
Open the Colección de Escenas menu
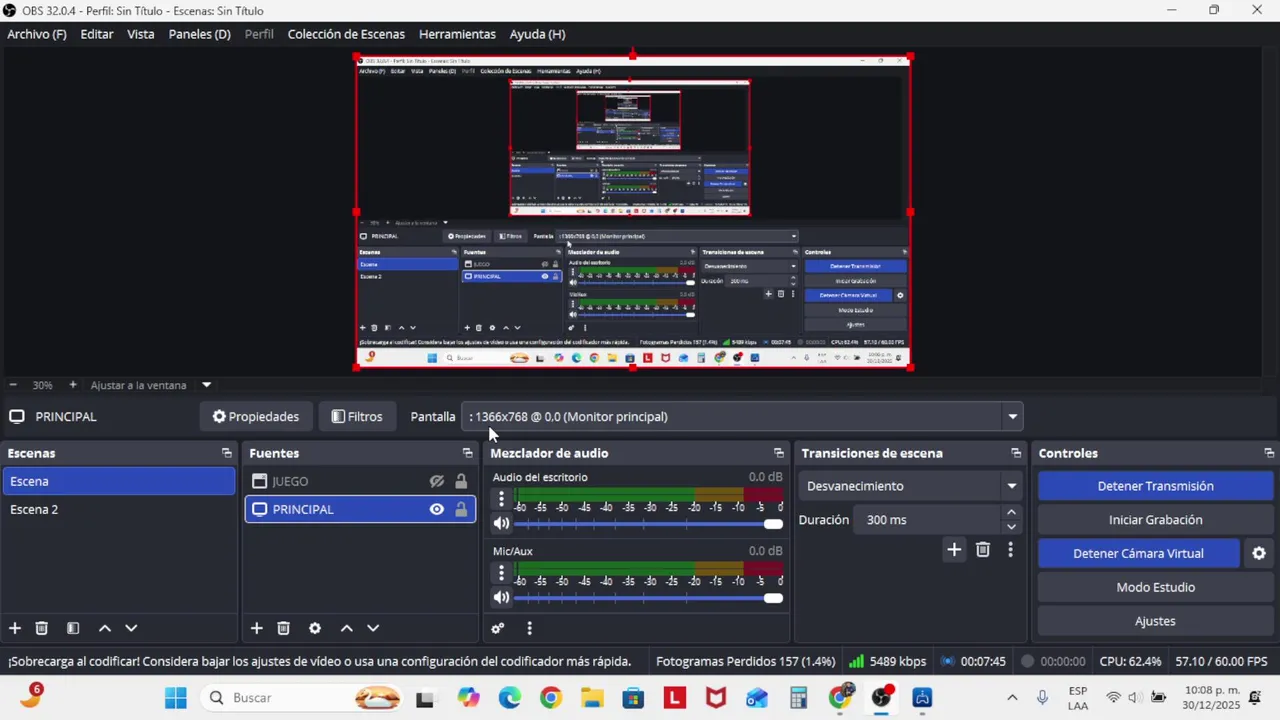(x=346, y=34)
